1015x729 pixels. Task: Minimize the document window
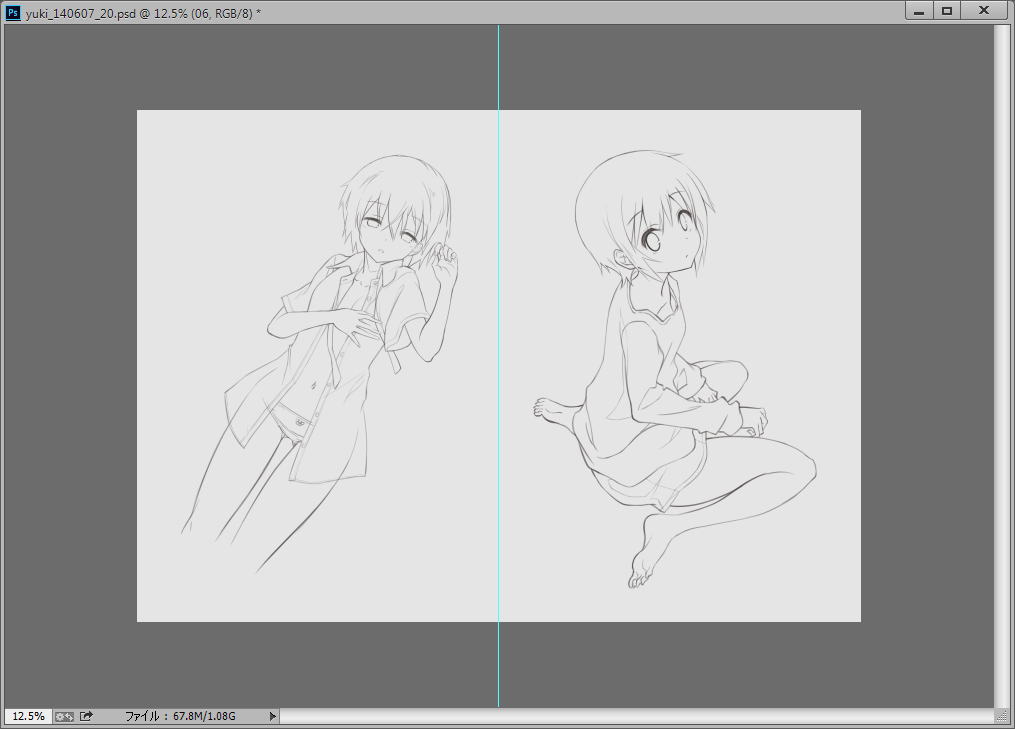click(x=919, y=11)
